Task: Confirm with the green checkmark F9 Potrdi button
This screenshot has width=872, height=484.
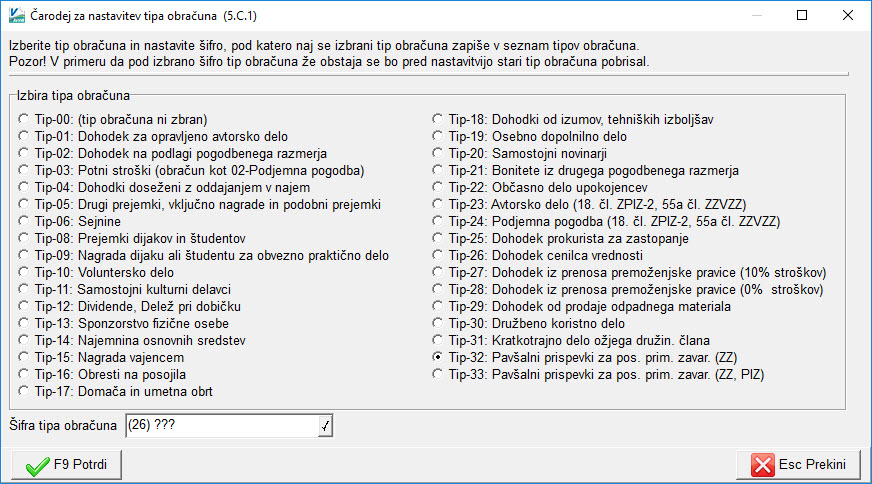Action: 66,465
